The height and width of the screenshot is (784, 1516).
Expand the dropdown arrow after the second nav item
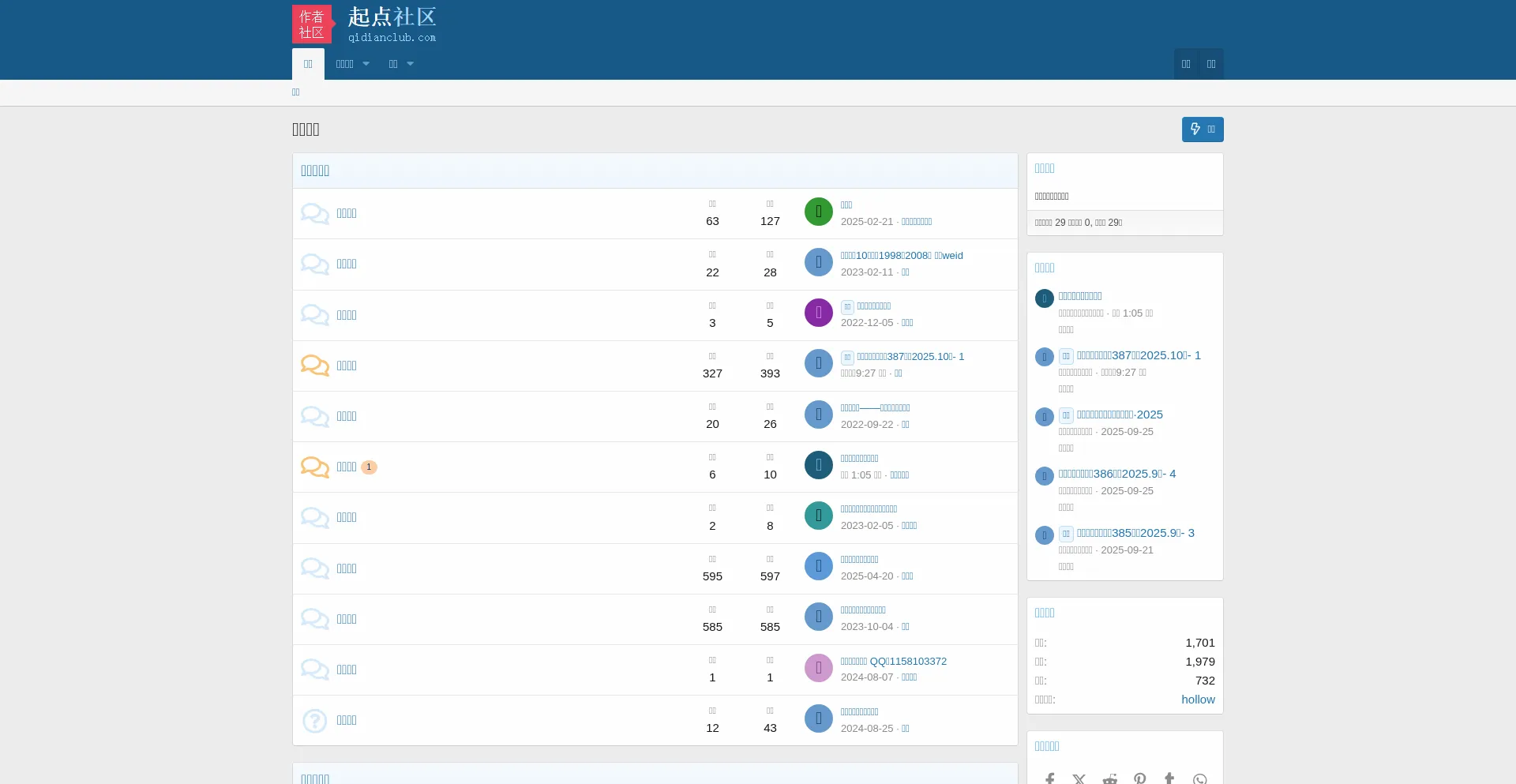pos(366,64)
